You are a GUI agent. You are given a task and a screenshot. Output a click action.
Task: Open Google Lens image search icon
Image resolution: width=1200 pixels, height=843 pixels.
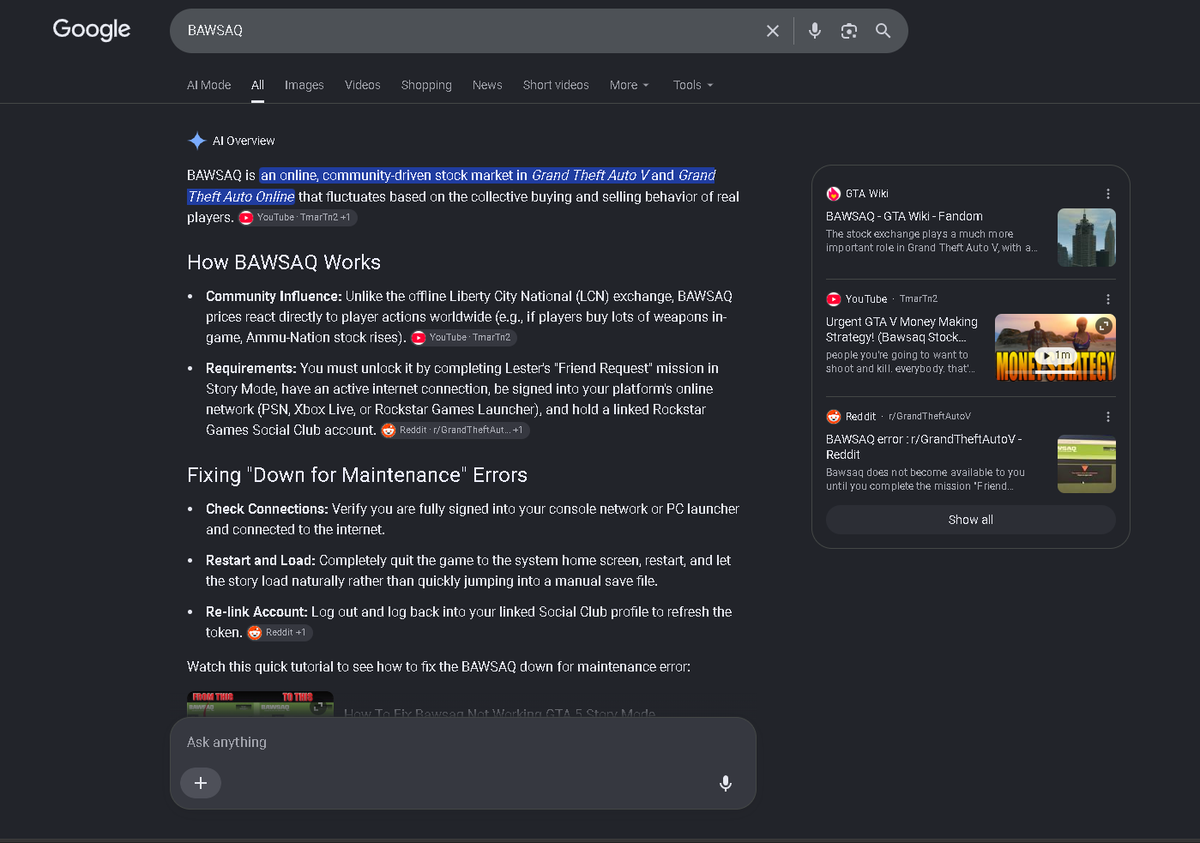(x=849, y=31)
